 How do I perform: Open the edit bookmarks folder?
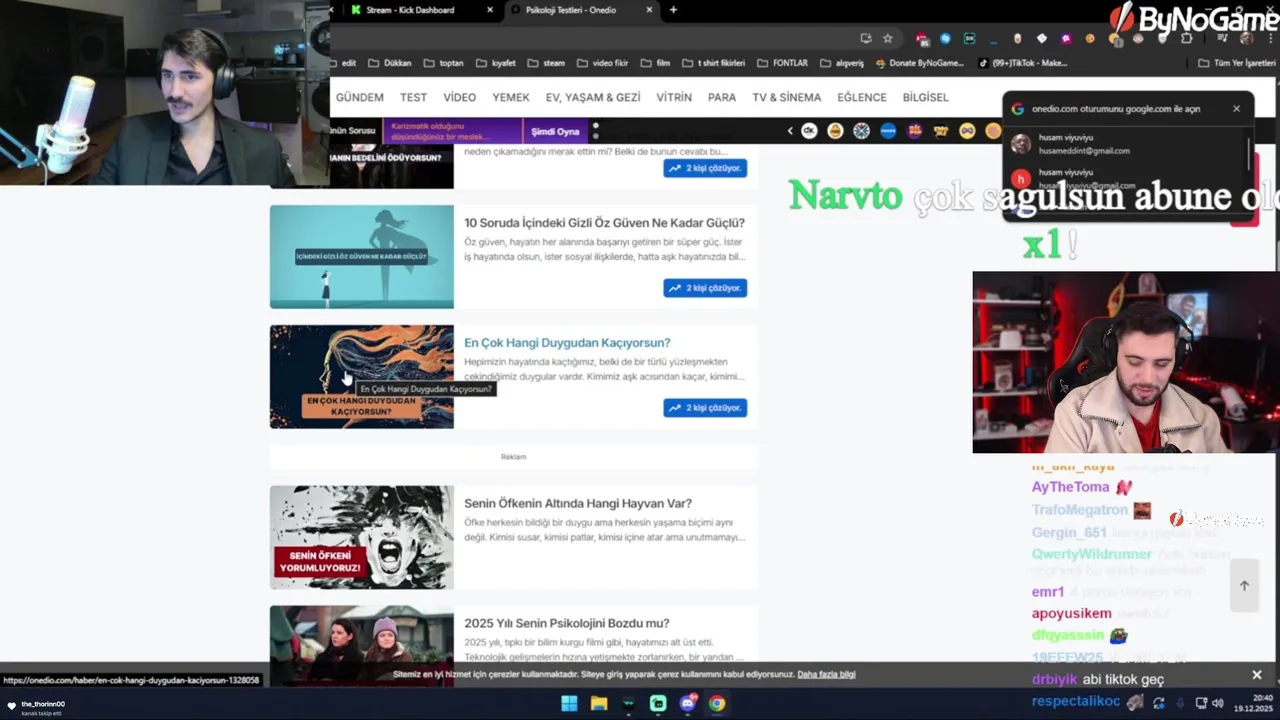(342, 63)
